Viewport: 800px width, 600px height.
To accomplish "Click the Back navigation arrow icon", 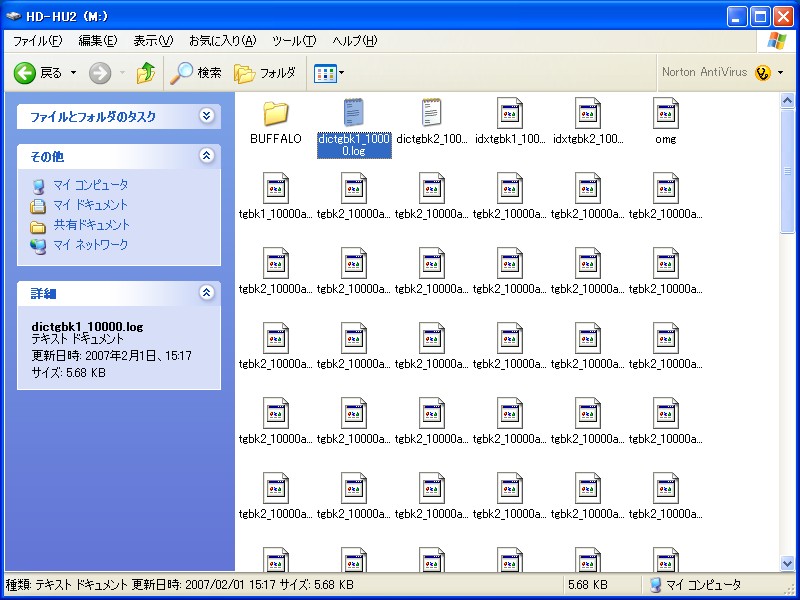I will 25,73.
